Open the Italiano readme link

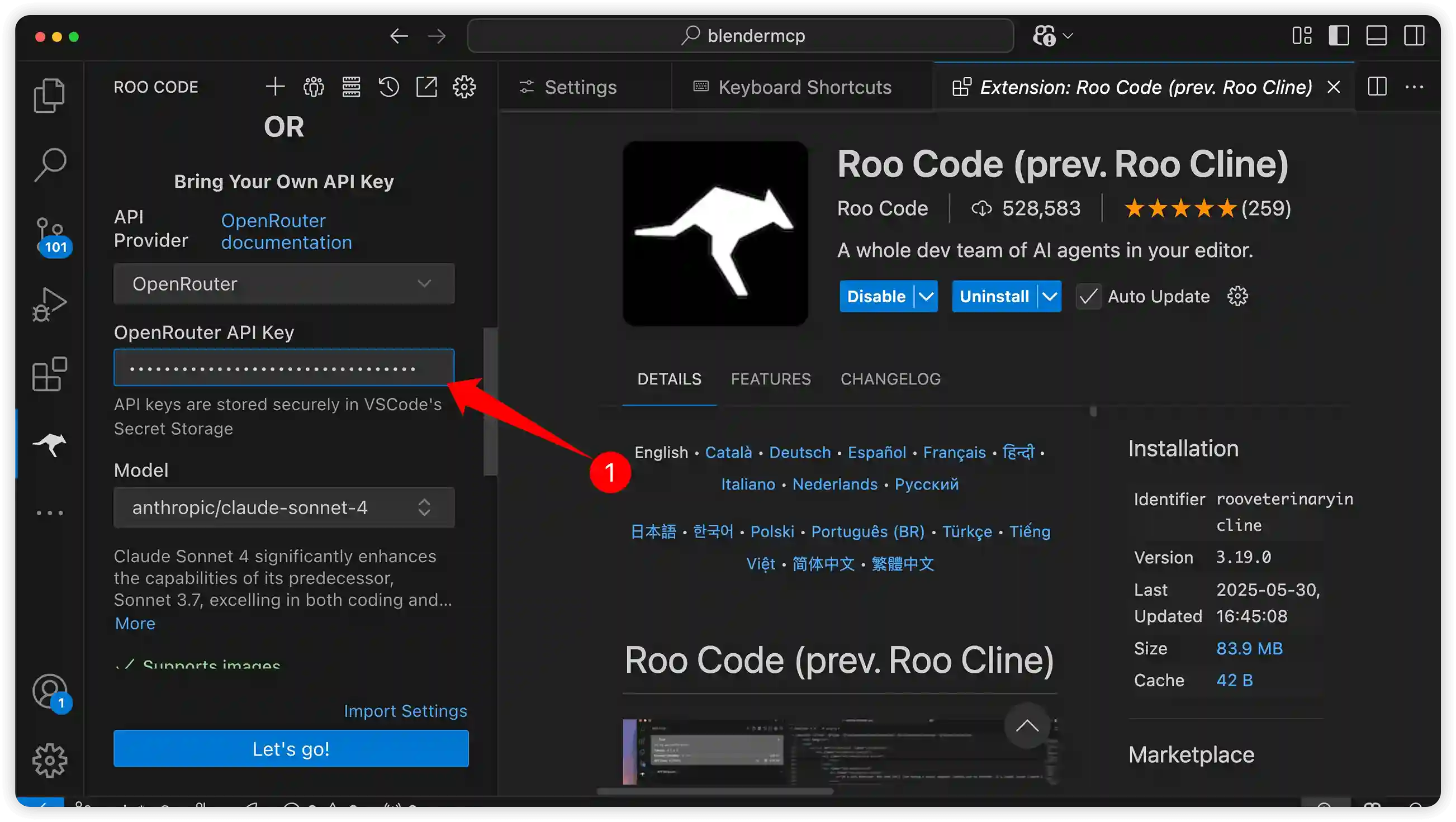tap(748, 484)
